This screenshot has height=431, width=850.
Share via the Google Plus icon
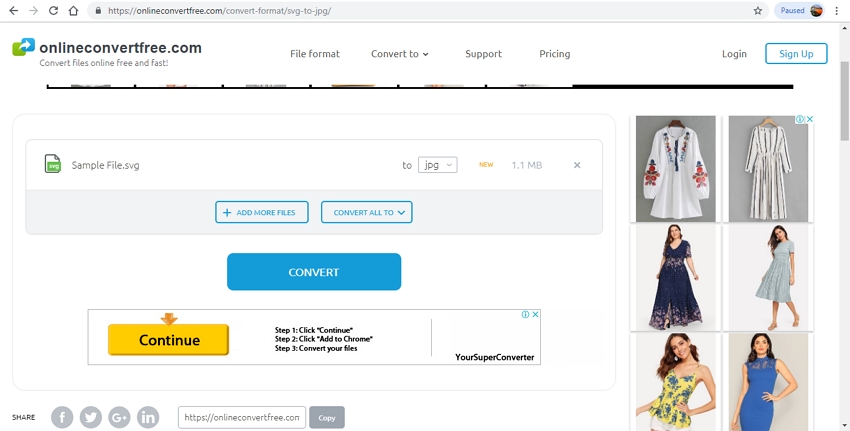119,417
